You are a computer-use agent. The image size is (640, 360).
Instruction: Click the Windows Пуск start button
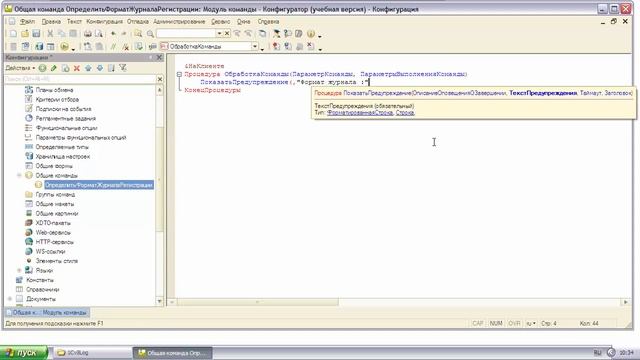pos(24,353)
